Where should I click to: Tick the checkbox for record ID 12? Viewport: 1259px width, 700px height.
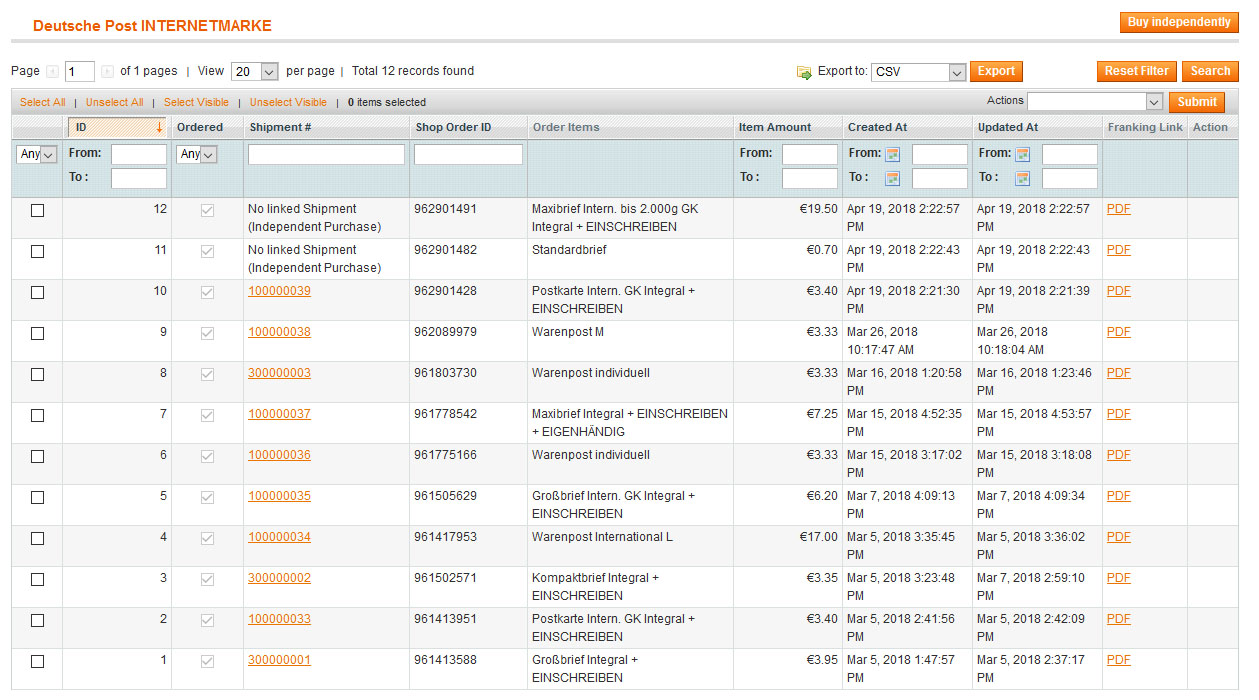tap(37, 210)
